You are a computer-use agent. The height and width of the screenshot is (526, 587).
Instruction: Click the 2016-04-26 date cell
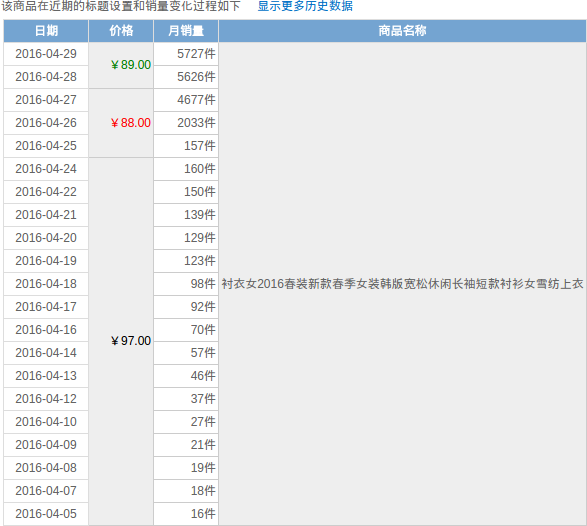pyautogui.click(x=46, y=123)
